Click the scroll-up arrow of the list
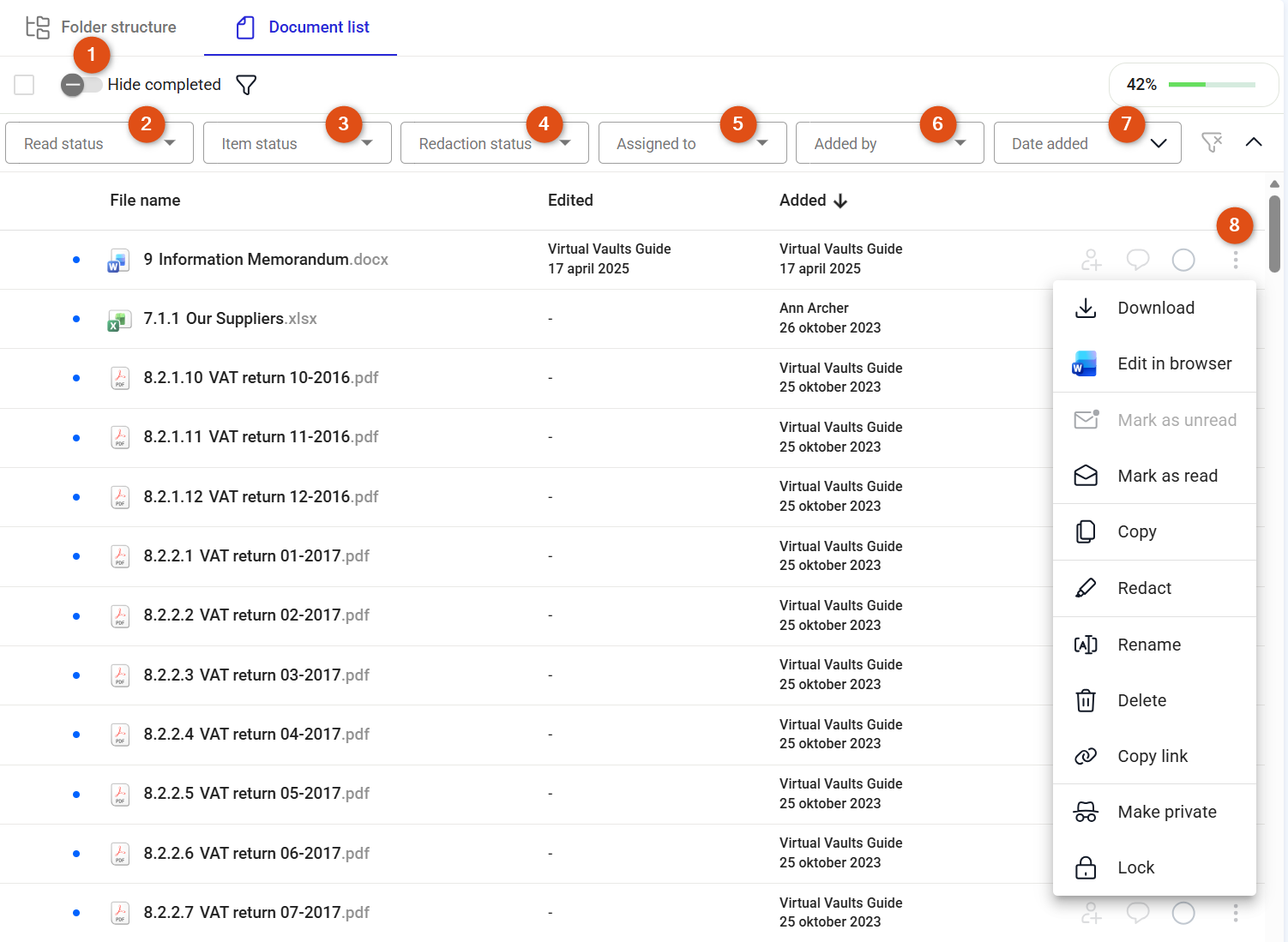 pyautogui.click(x=1275, y=184)
